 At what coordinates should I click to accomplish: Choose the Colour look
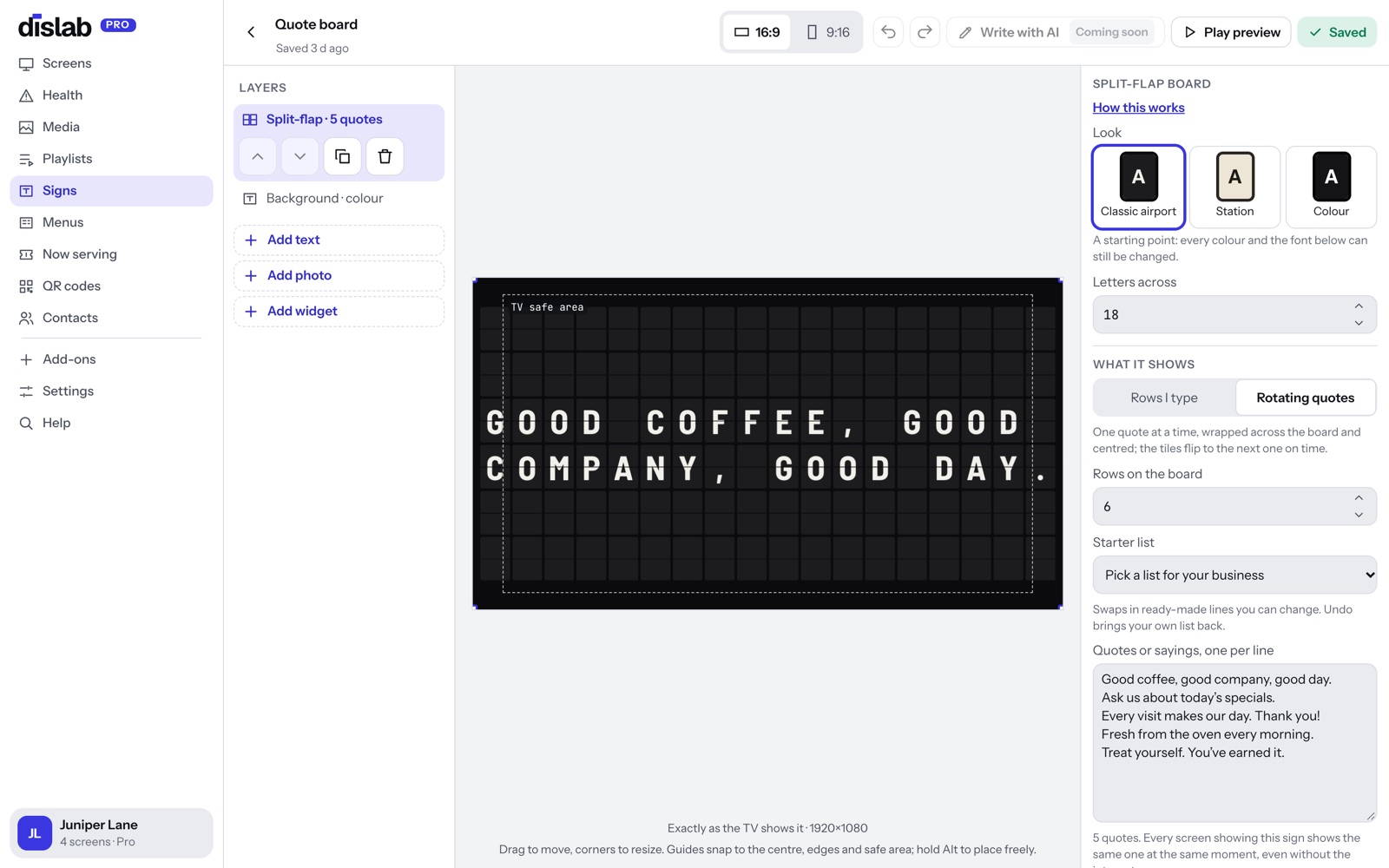1331,187
